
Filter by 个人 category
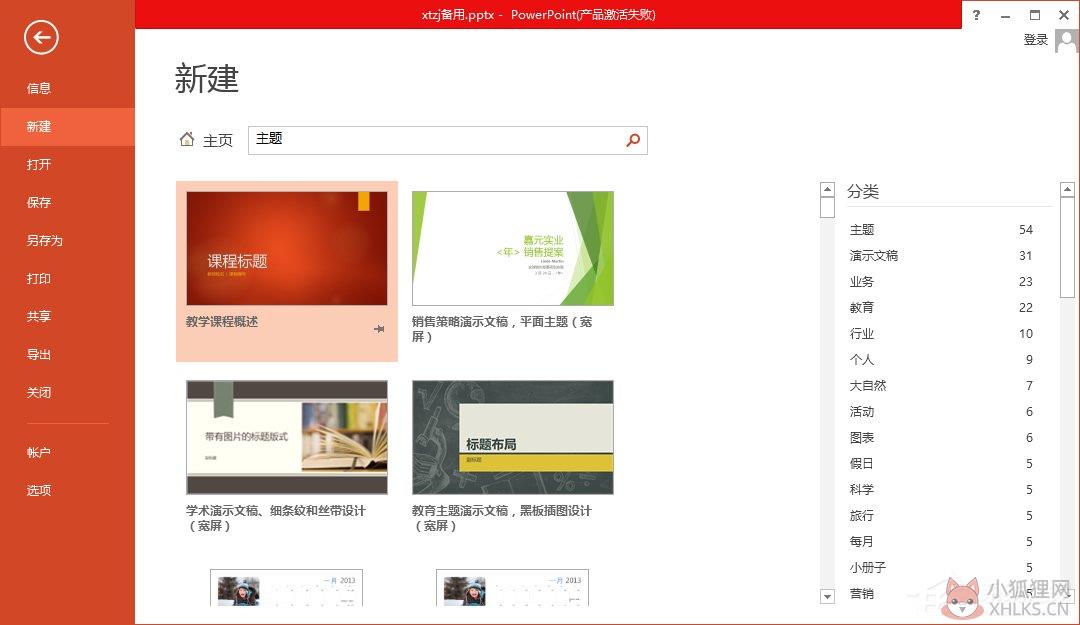(x=941, y=360)
